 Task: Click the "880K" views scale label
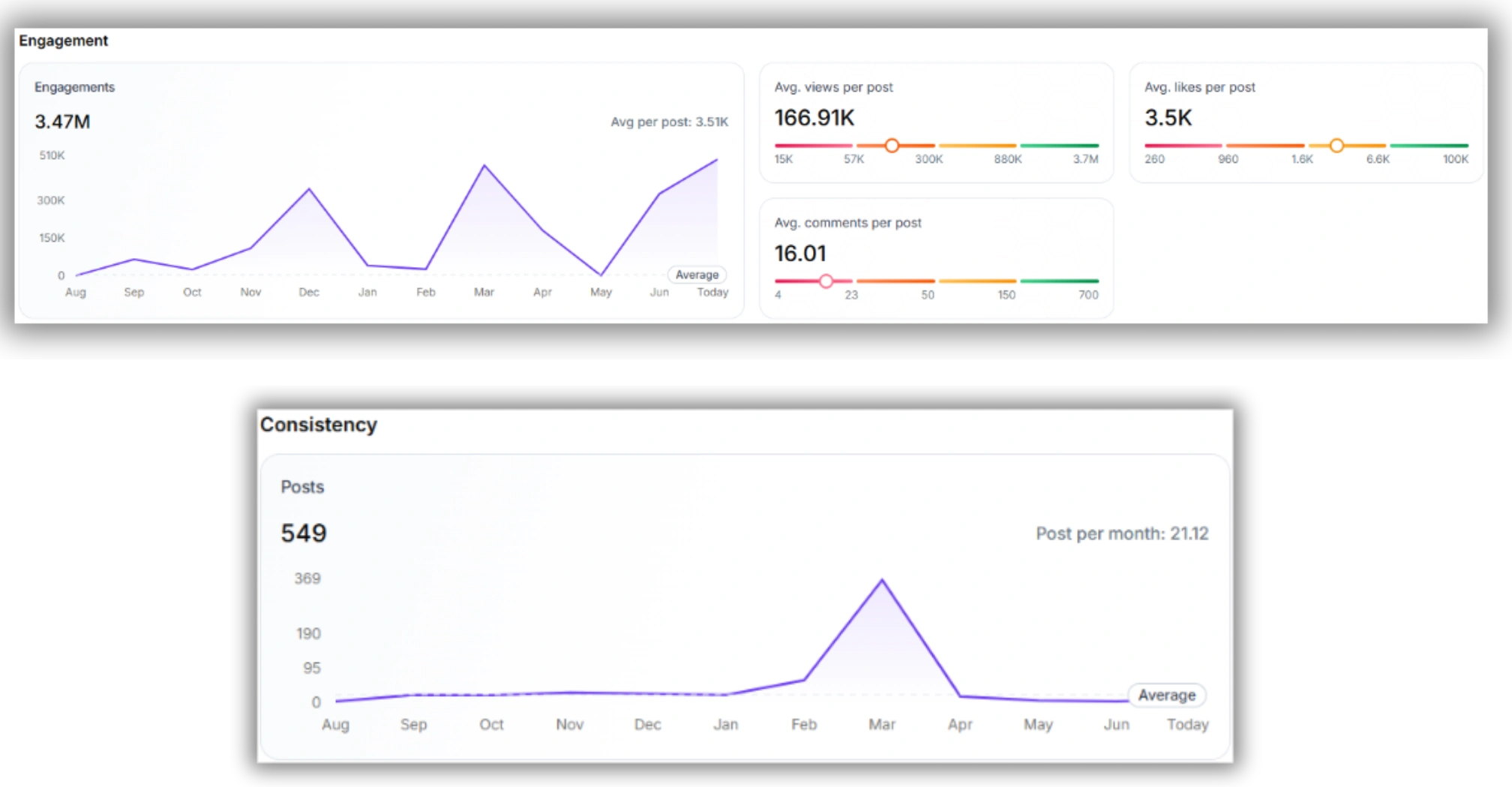tap(1008, 159)
